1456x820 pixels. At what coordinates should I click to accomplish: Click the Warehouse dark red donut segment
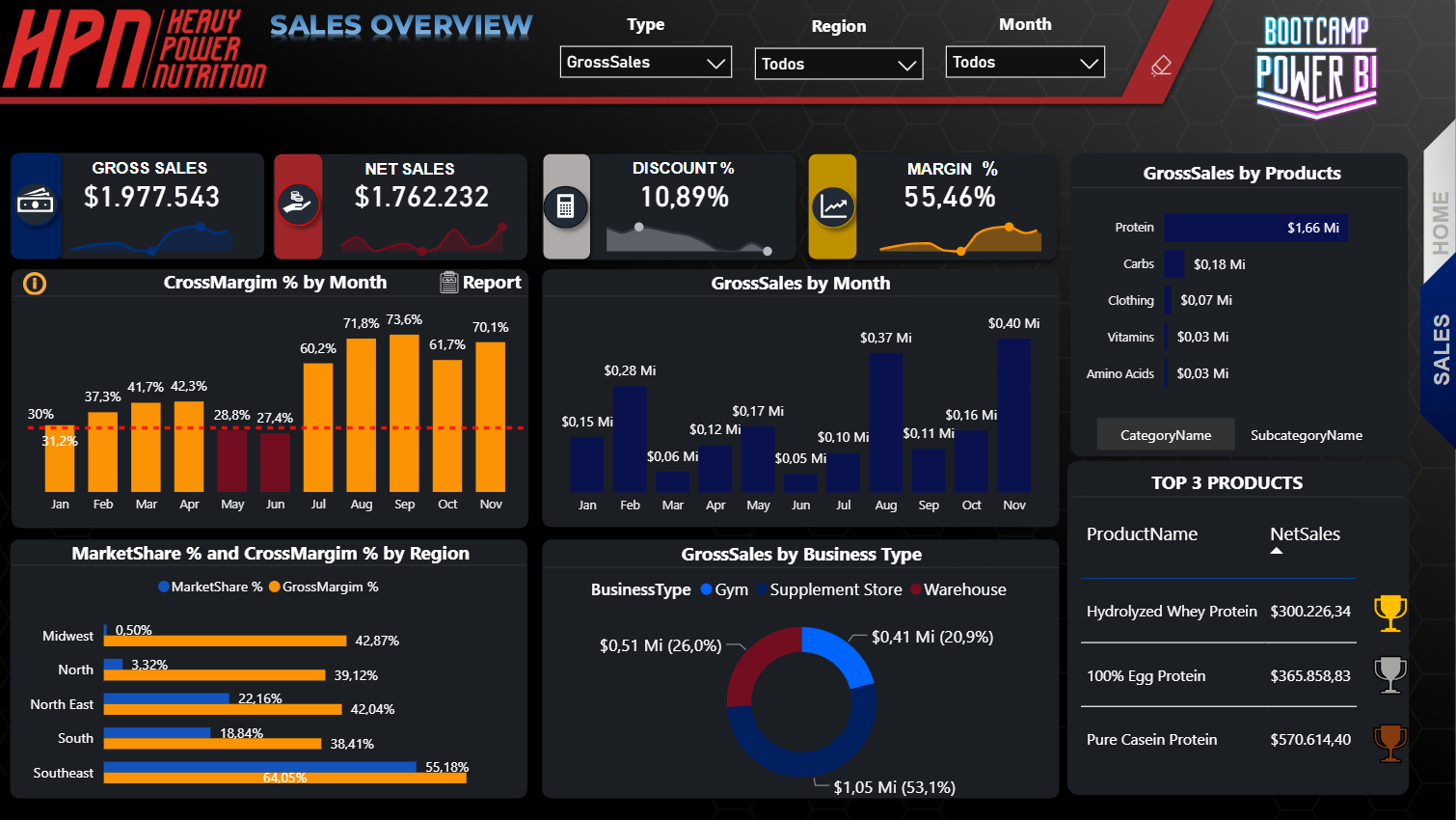pos(760,662)
